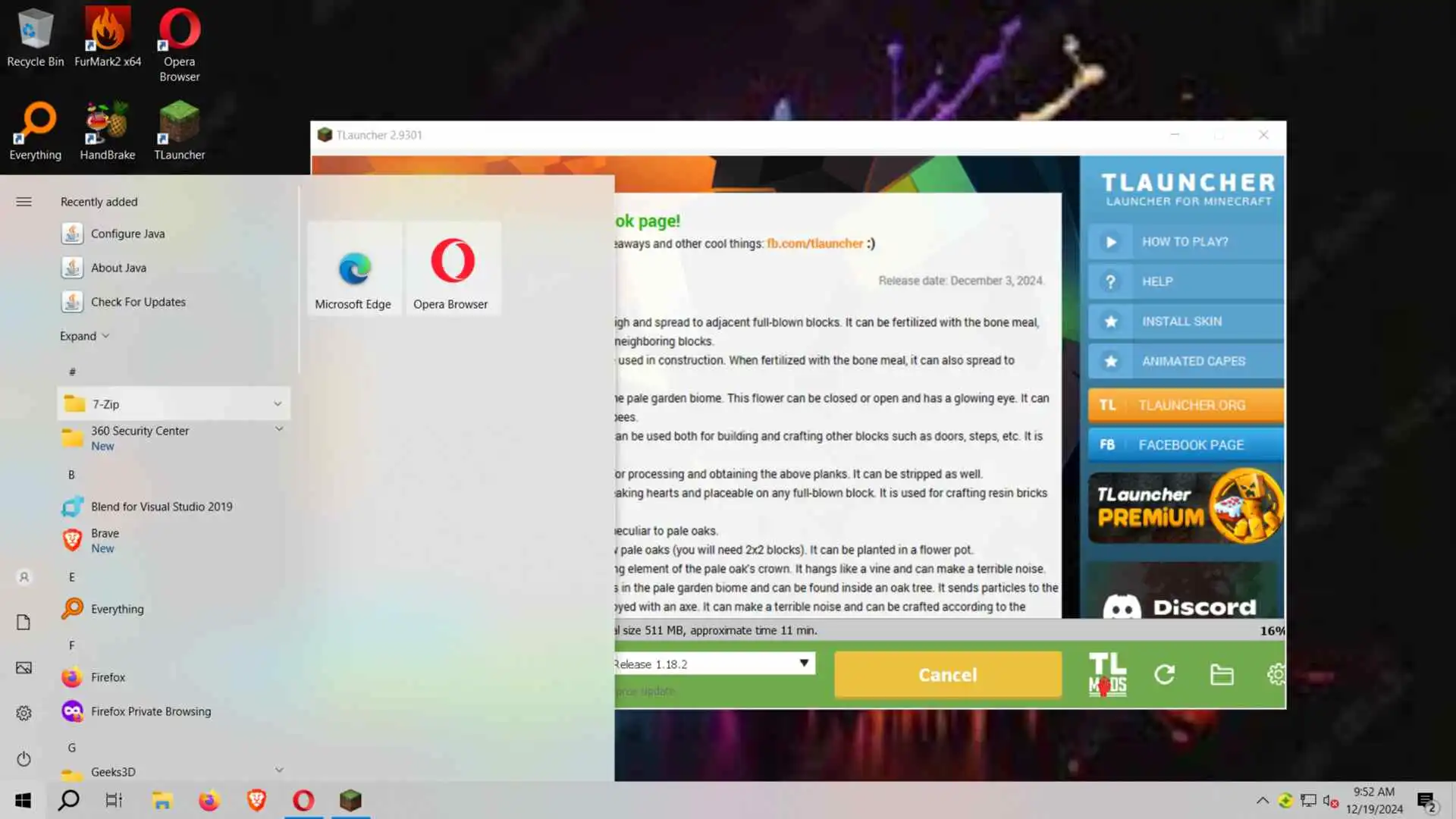The height and width of the screenshot is (819, 1456).
Task: Click the refresh icon in TLauncher
Action: [x=1165, y=674]
